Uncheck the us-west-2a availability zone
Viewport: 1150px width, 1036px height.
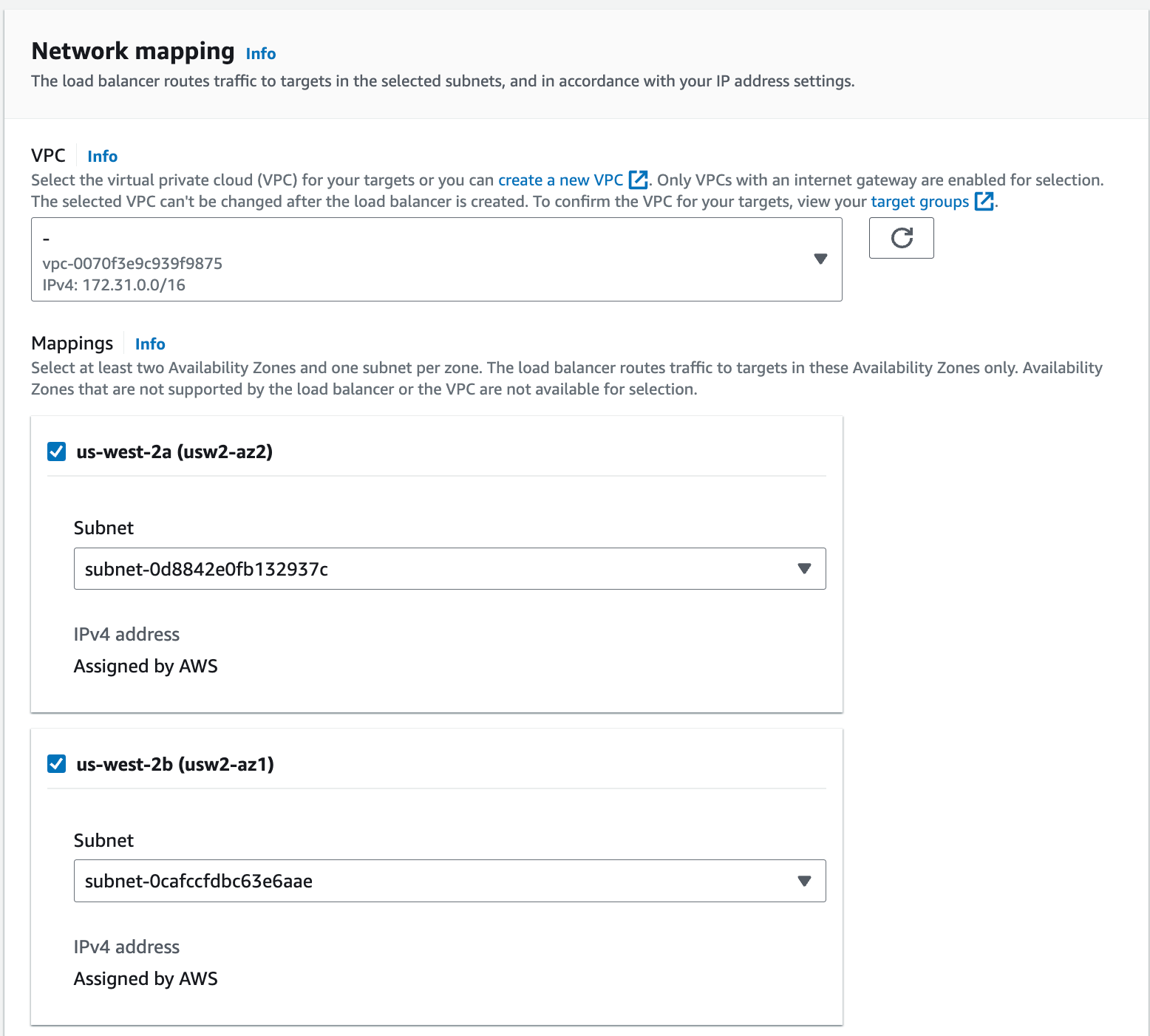pos(57,451)
